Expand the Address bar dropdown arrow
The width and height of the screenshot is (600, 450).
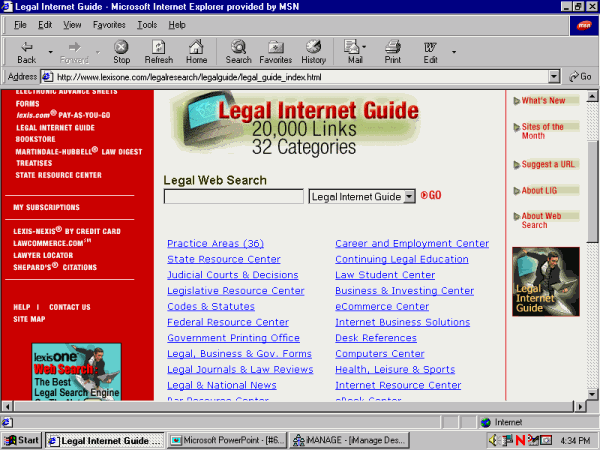(554, 76)
